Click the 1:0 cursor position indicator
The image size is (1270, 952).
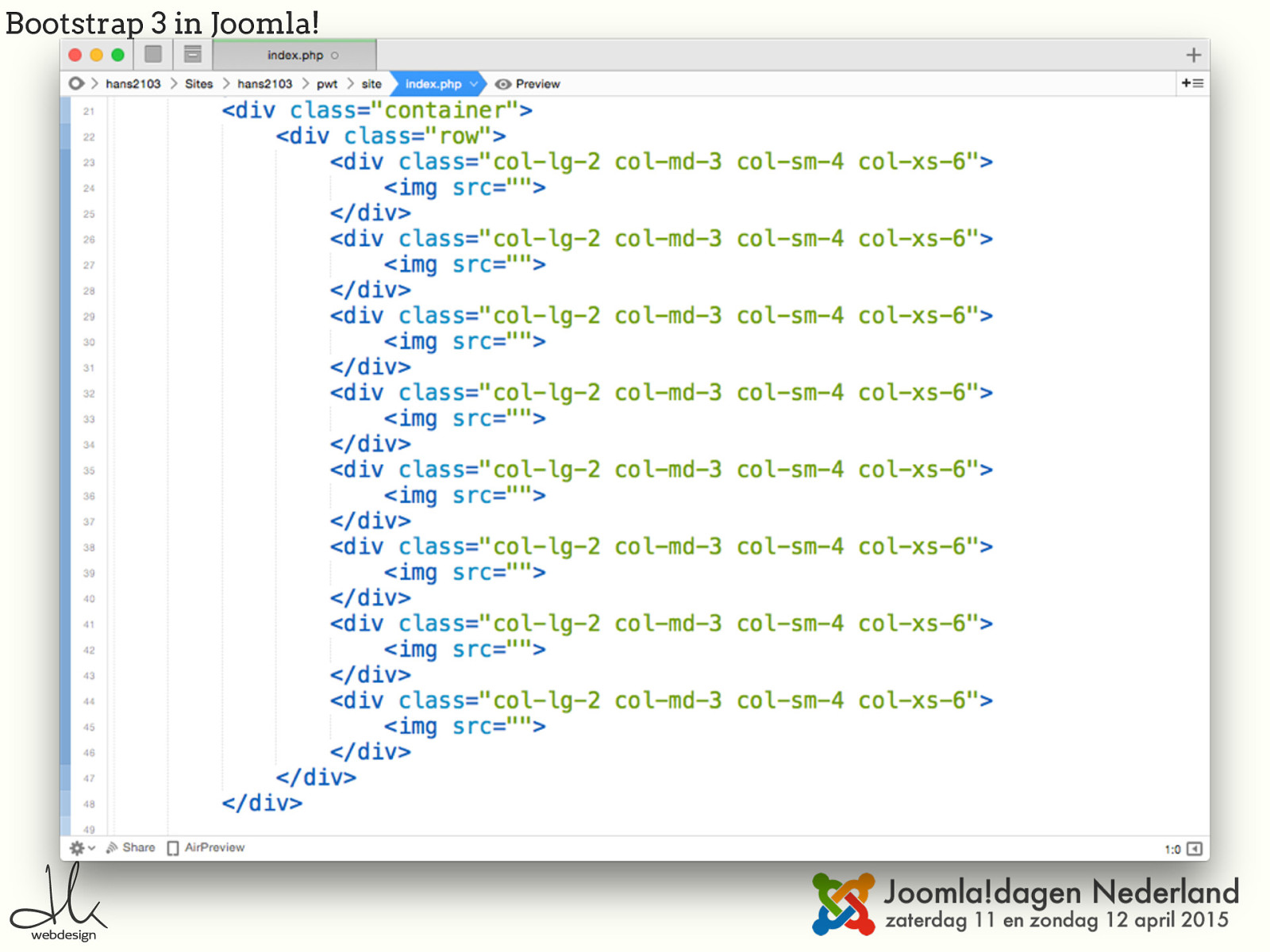pyautogui.click(x=1172, y=849)
